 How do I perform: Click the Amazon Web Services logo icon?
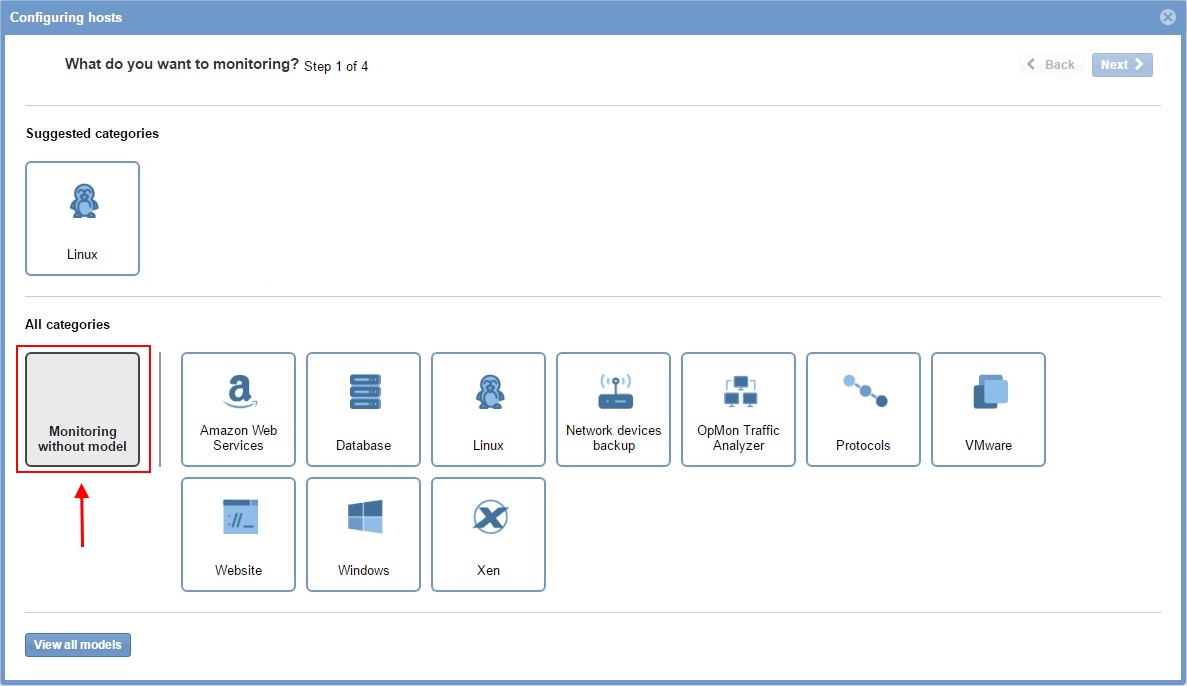(238, 391)
